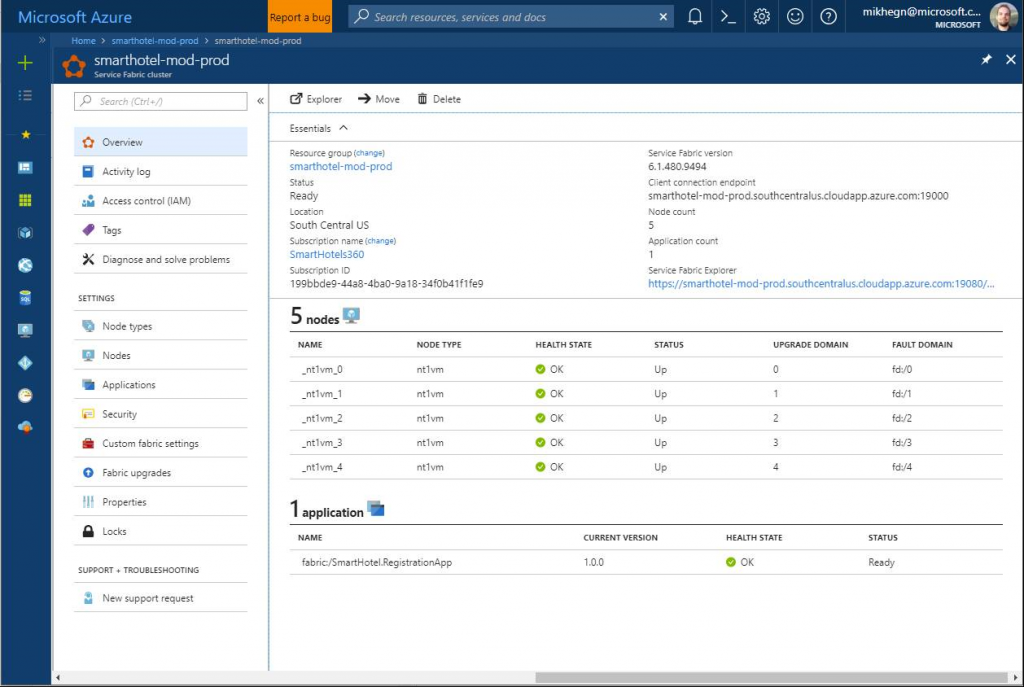Open the globe app services sidebar icon
The height and width of the screenshot is (687, 1024).
25,265
